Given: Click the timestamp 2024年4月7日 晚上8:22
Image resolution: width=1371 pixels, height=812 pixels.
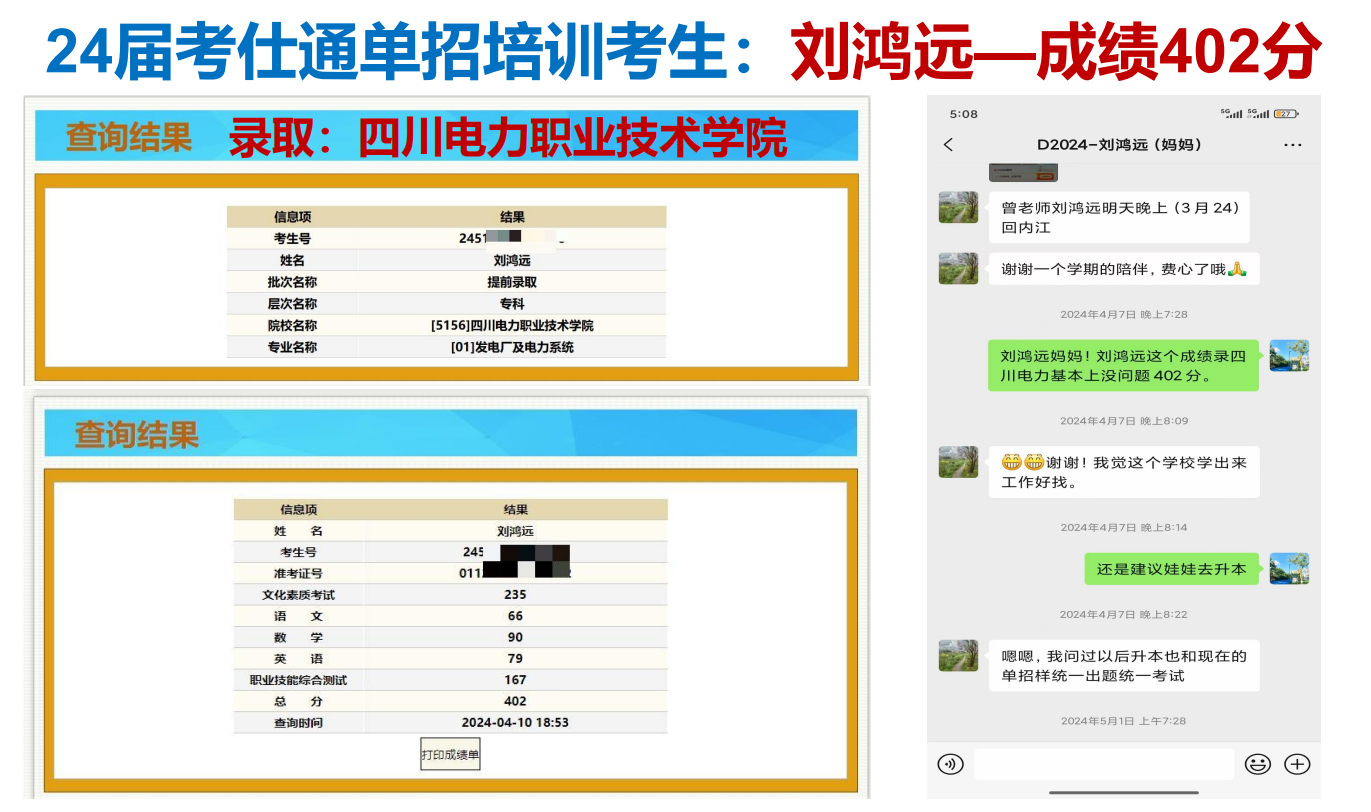Looking at the screenshot, I should [1124, 614].
